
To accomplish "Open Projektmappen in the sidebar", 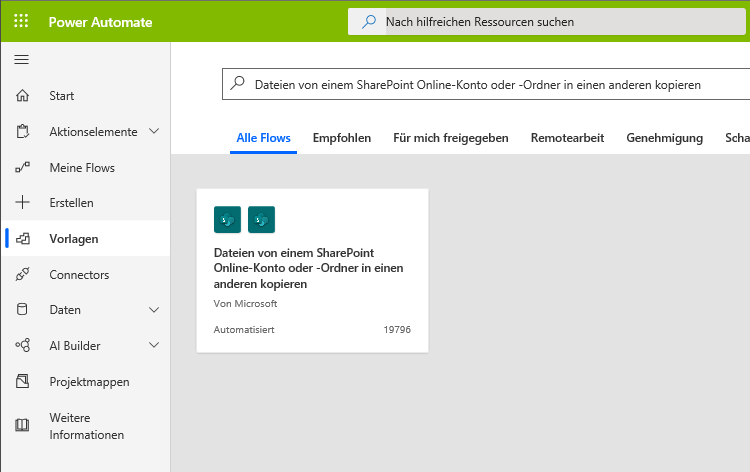I will click(89, 382).
